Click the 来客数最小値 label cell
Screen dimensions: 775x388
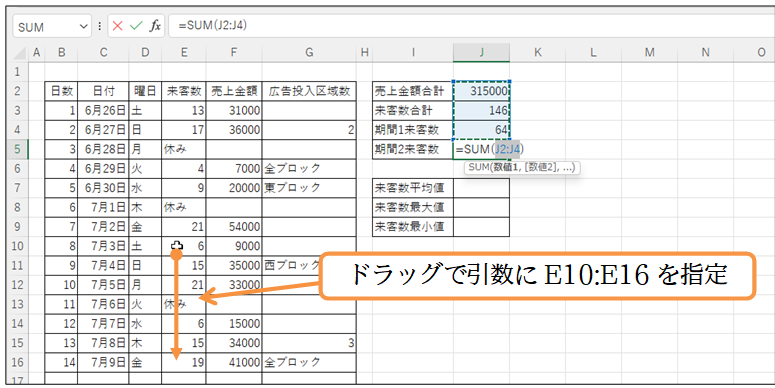[413, 226]
